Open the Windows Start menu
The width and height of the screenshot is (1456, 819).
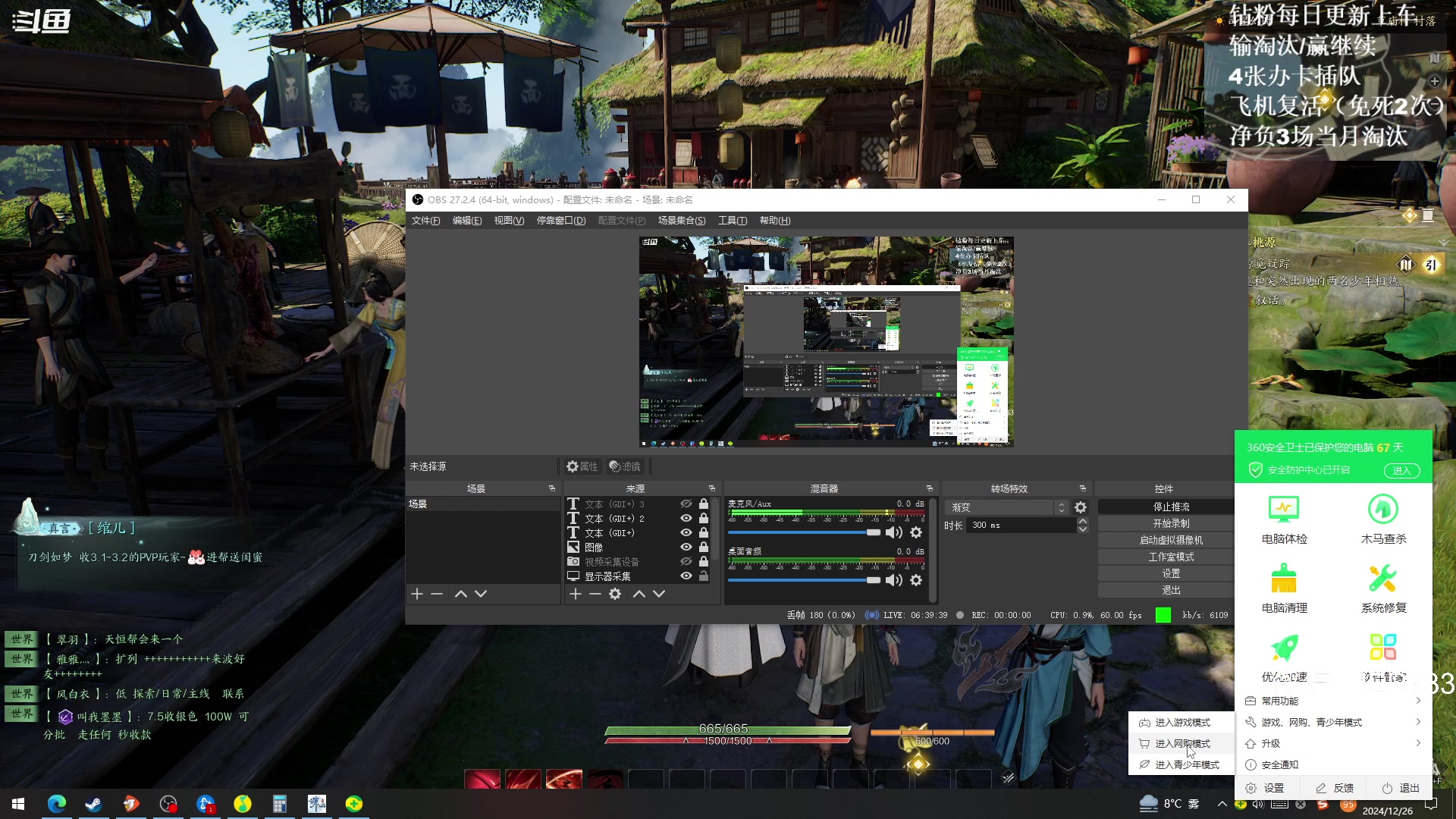(x=18, y=804)
